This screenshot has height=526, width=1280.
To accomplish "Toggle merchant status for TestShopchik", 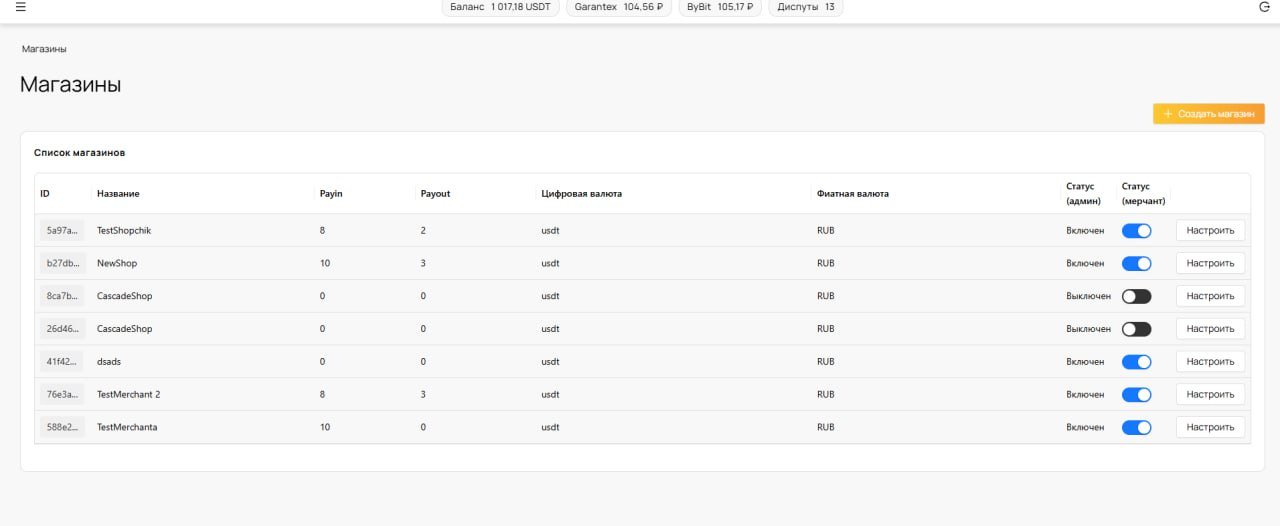I will 1136,231.
